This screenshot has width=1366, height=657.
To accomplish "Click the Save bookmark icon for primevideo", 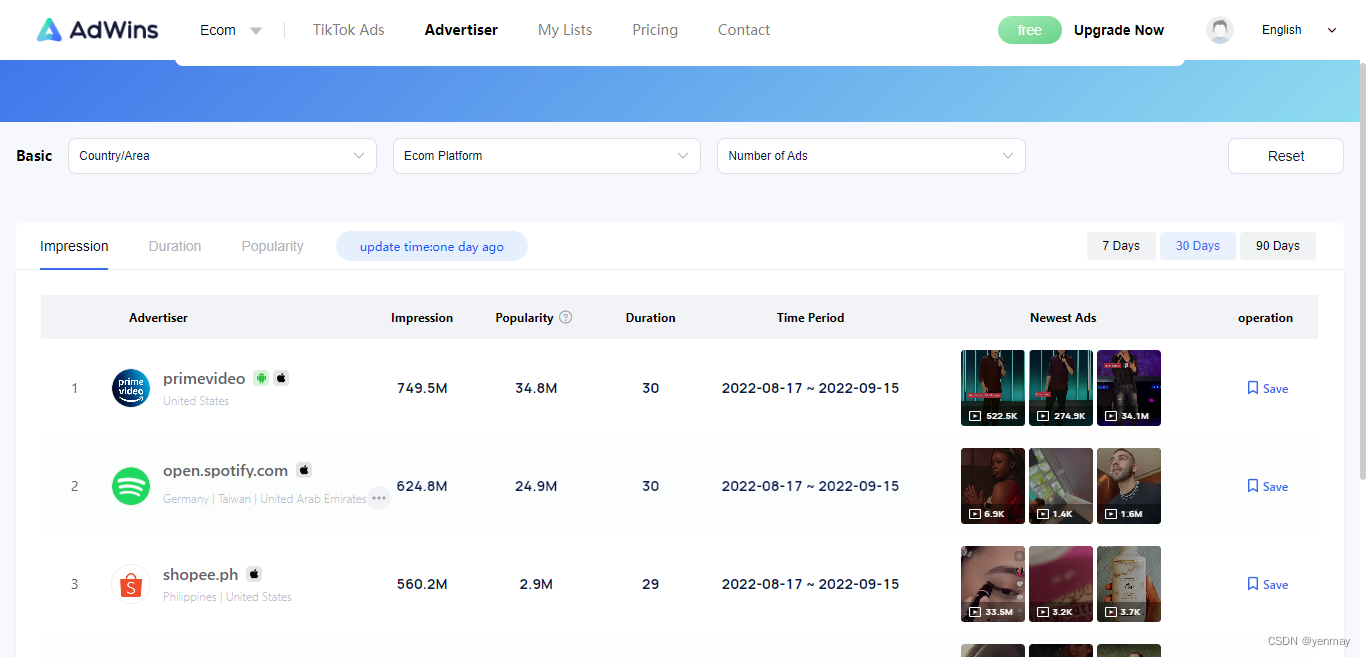I will tap(1252, 388).
